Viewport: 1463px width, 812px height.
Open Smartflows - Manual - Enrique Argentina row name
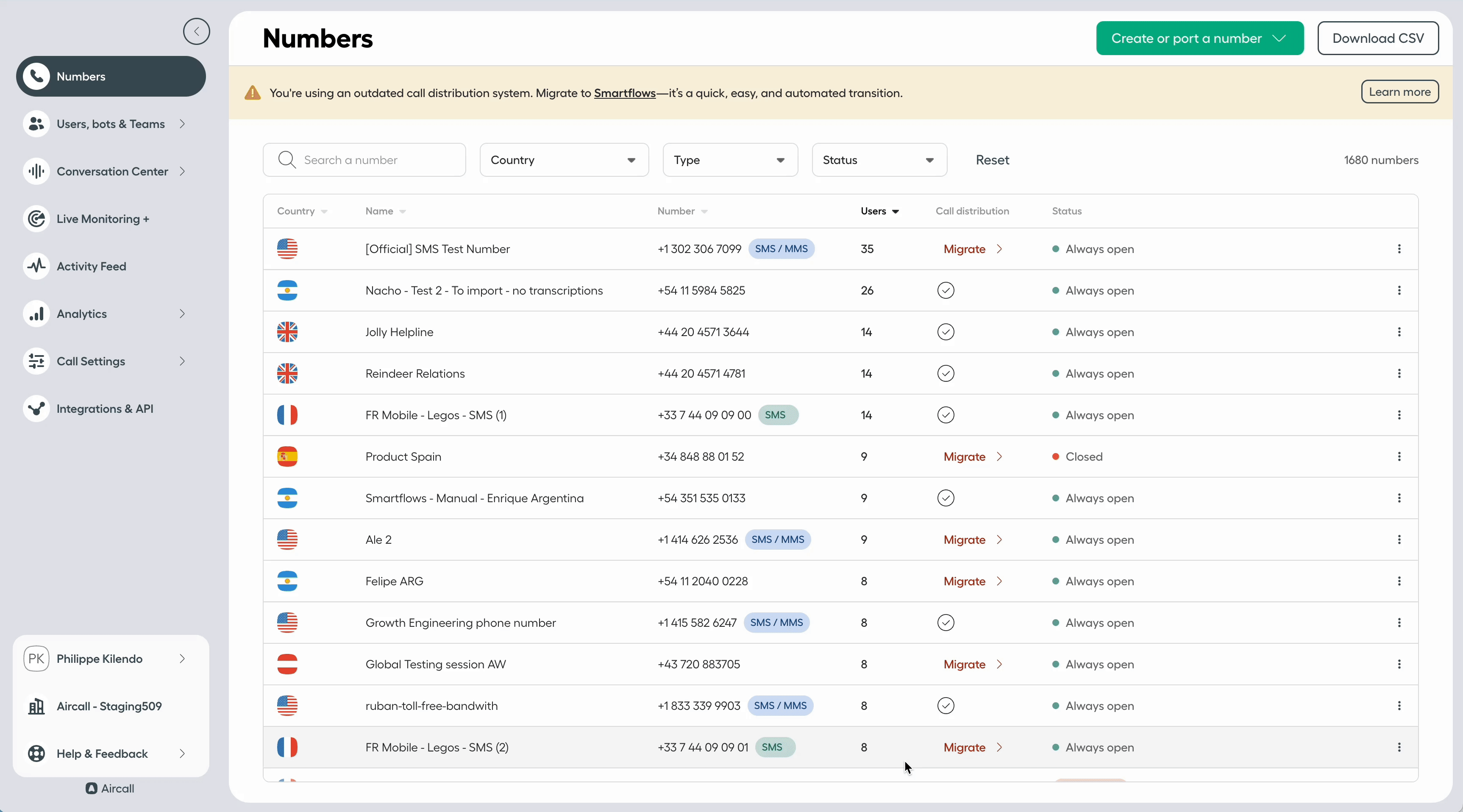point(474,498)
